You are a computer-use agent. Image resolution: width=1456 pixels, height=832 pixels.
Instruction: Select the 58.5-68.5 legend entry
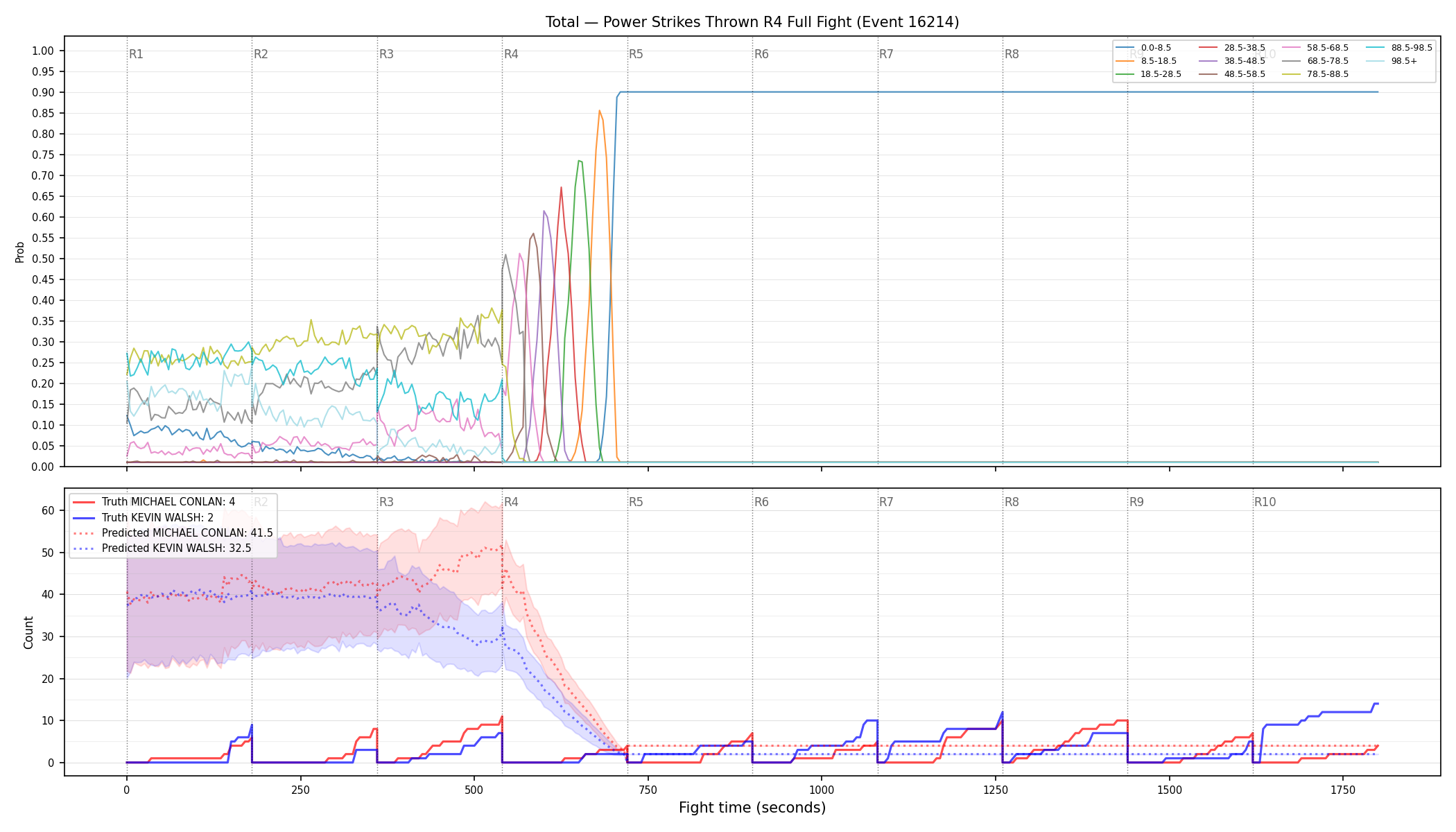point(1315,48)
